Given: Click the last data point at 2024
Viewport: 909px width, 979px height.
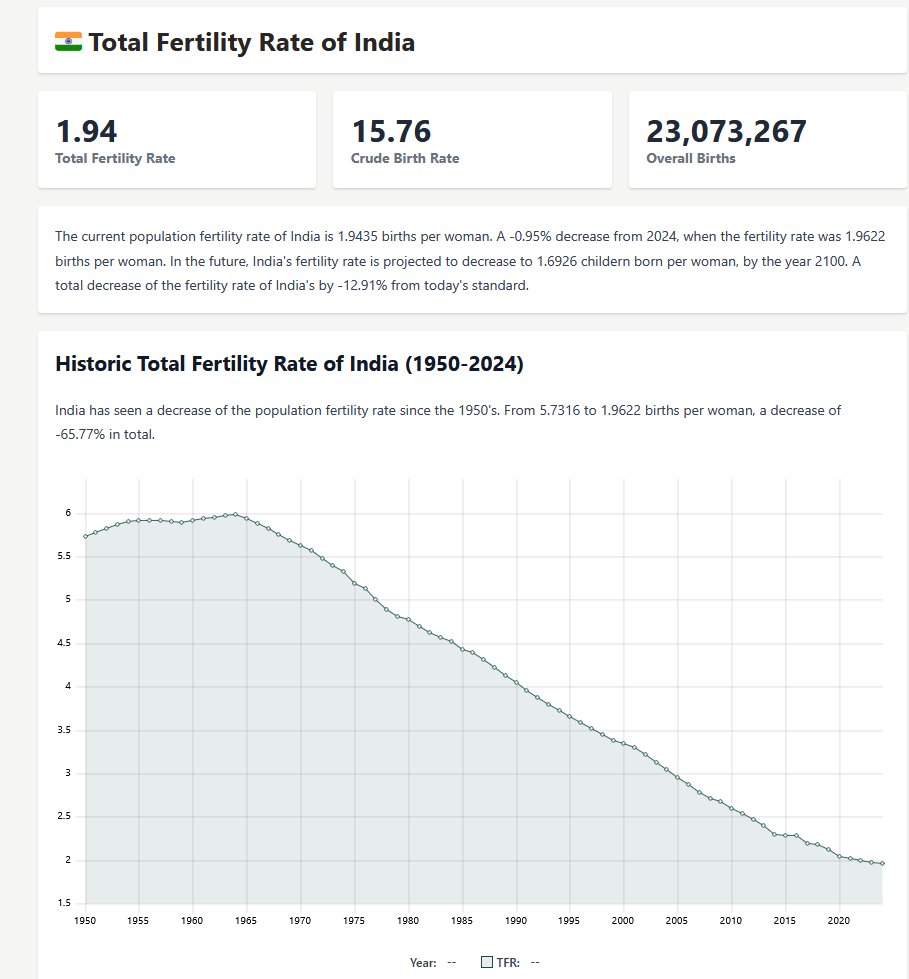Looking at the screenshot, I should click(x=882, y=863).
